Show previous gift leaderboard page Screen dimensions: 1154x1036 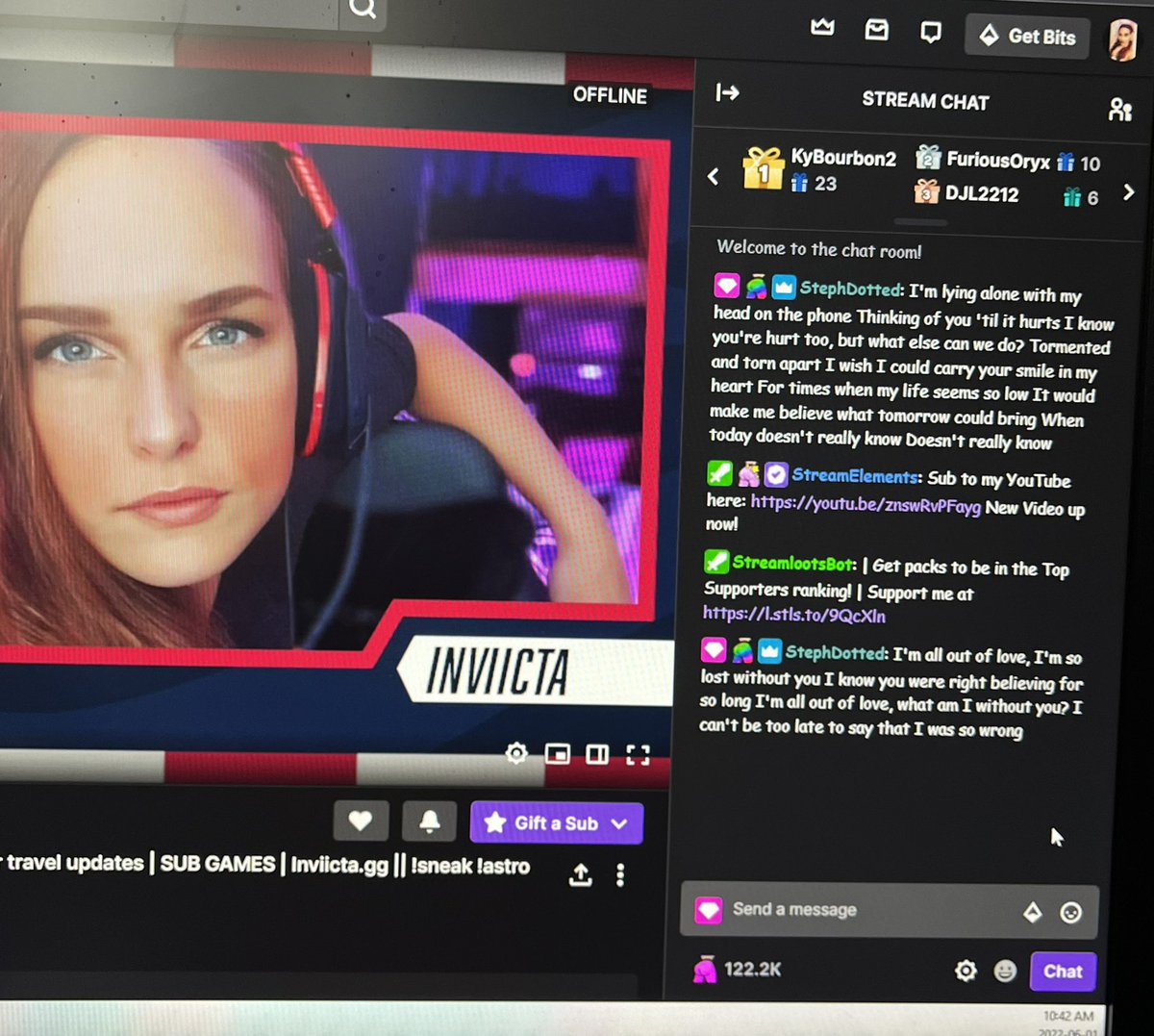tap(714, 177)
